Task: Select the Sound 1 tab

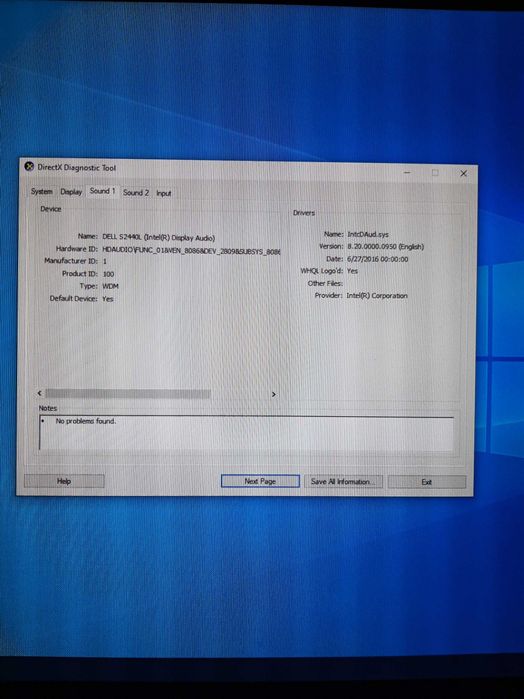Action: pyautogui.click(x=103, y=191)
